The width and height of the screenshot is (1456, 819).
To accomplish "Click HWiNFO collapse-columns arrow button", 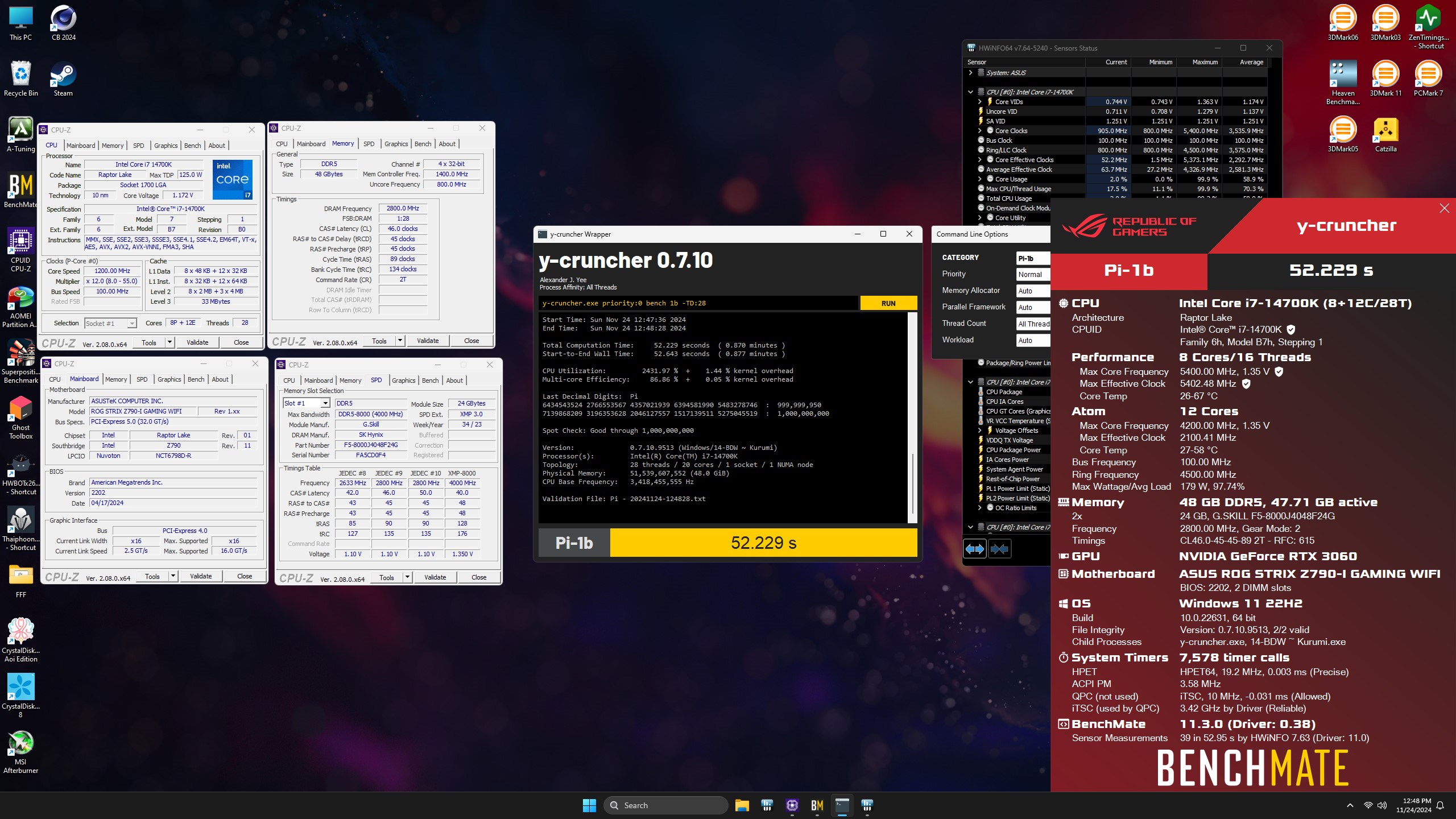I will [x=1000, y=549].
